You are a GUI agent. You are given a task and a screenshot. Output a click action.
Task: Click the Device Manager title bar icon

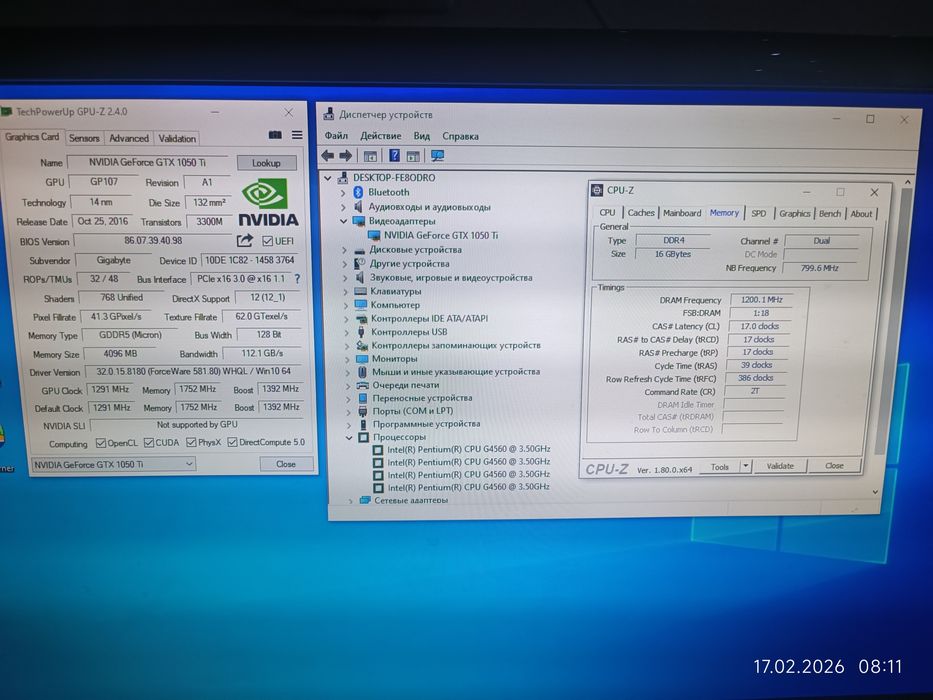coord(328,114)
